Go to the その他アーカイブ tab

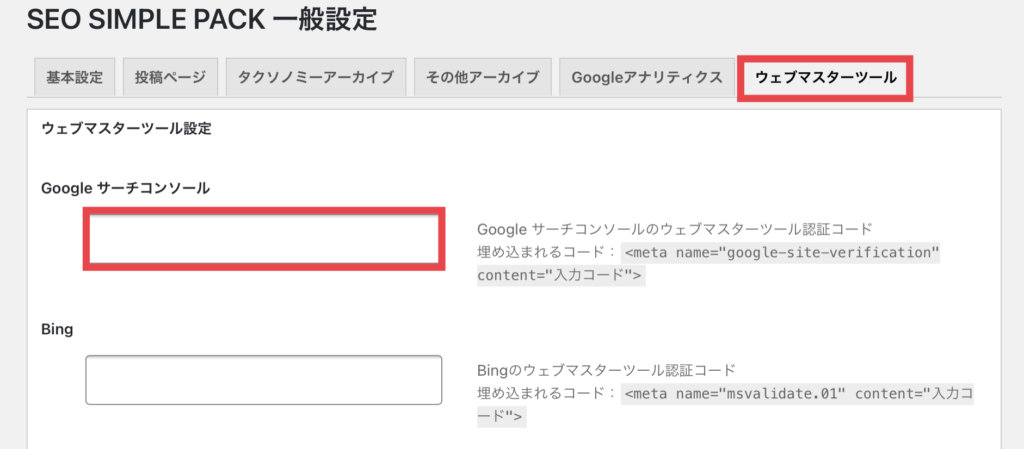pos(483,78)
